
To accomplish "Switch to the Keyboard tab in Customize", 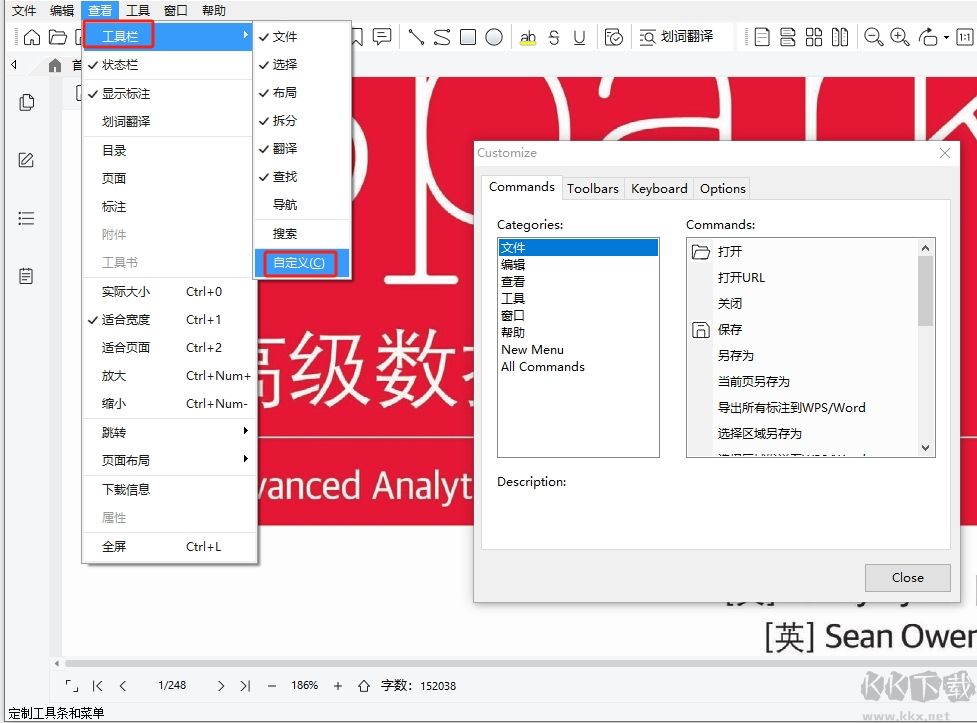I will click(658, 188).
